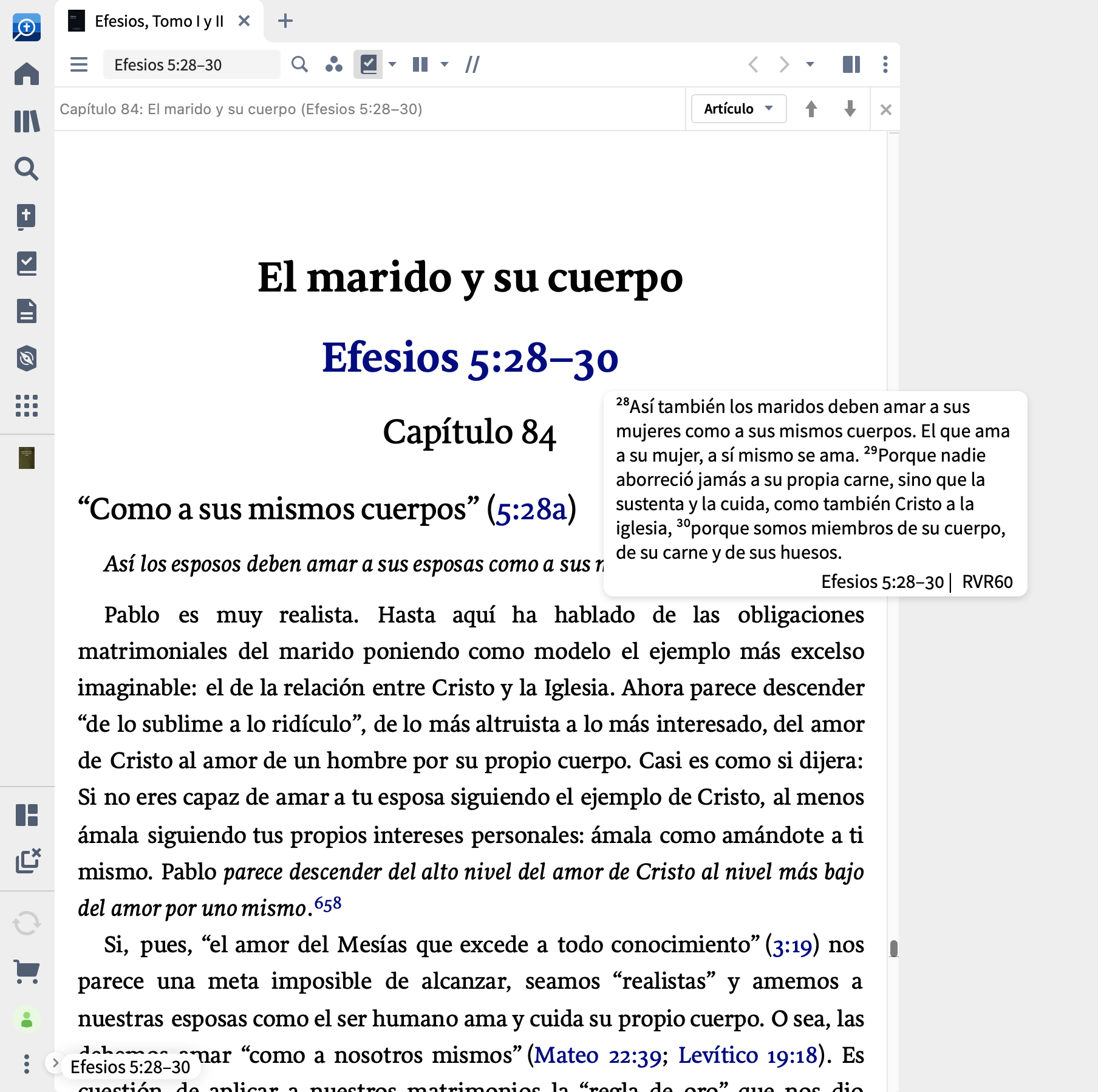Expand the sidebar with the chevron arrow
Screen dimensions: 1098x1092
(x=55, y=1063)
